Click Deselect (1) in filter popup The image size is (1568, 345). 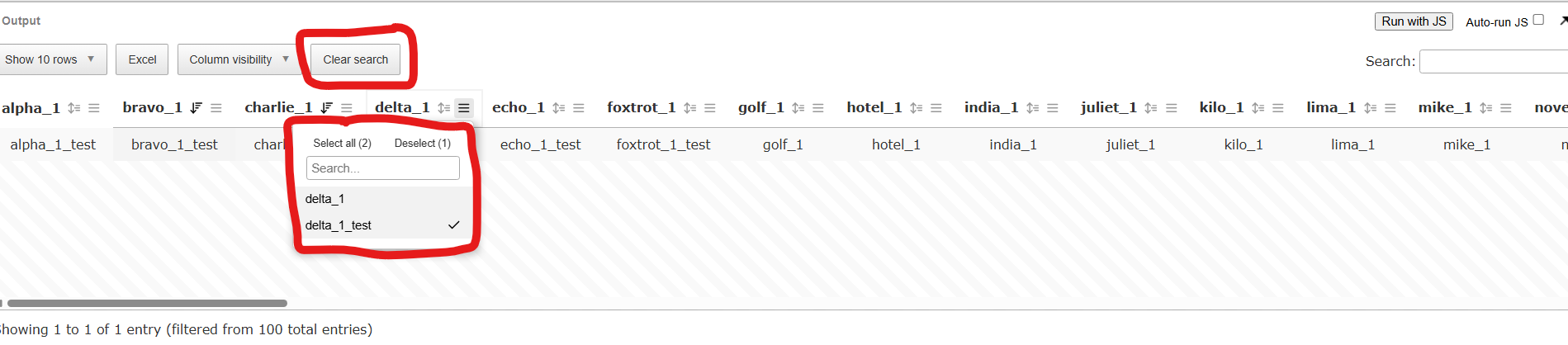pyautogui.click(x=423, y=144)
